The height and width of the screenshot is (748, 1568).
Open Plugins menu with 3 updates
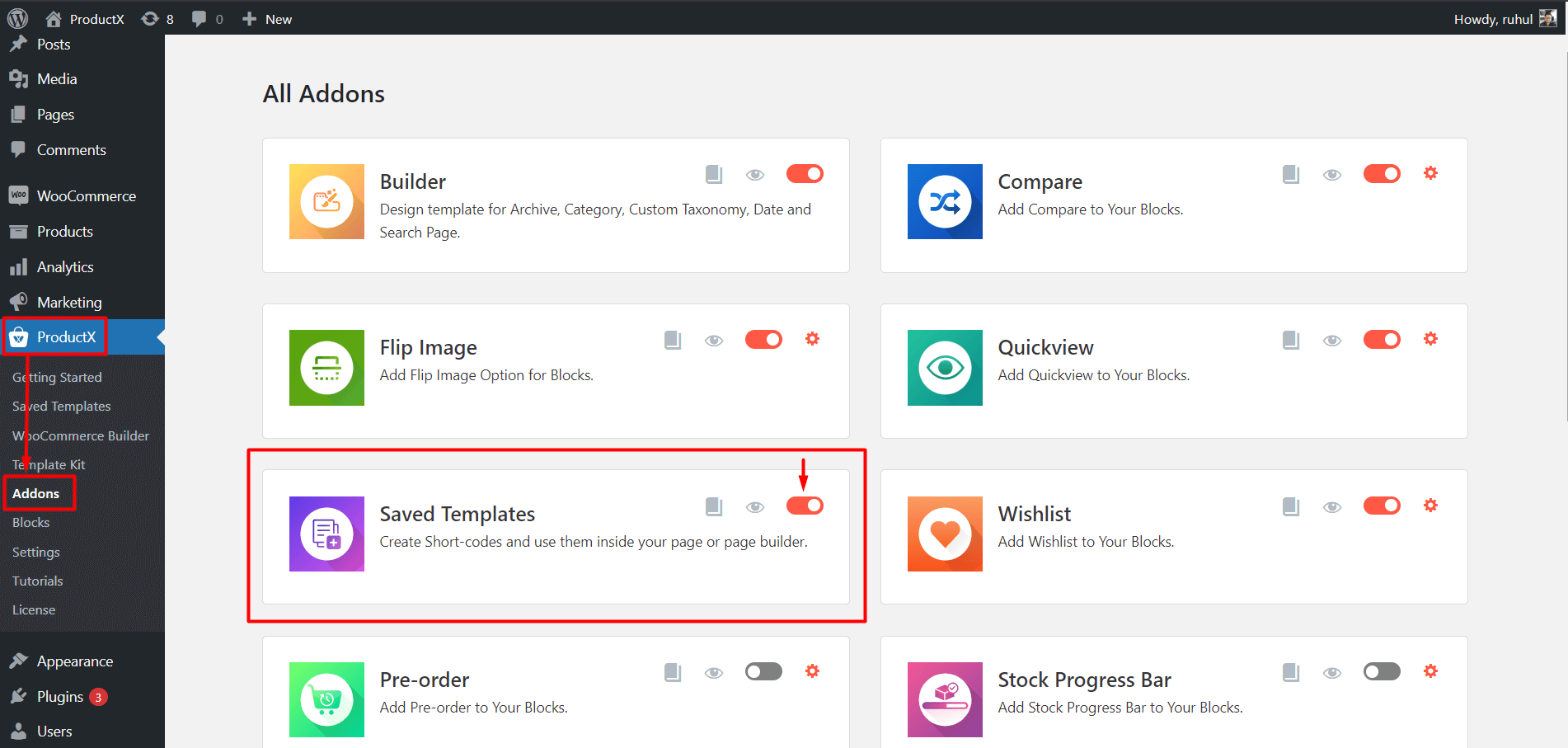(82, 697)
